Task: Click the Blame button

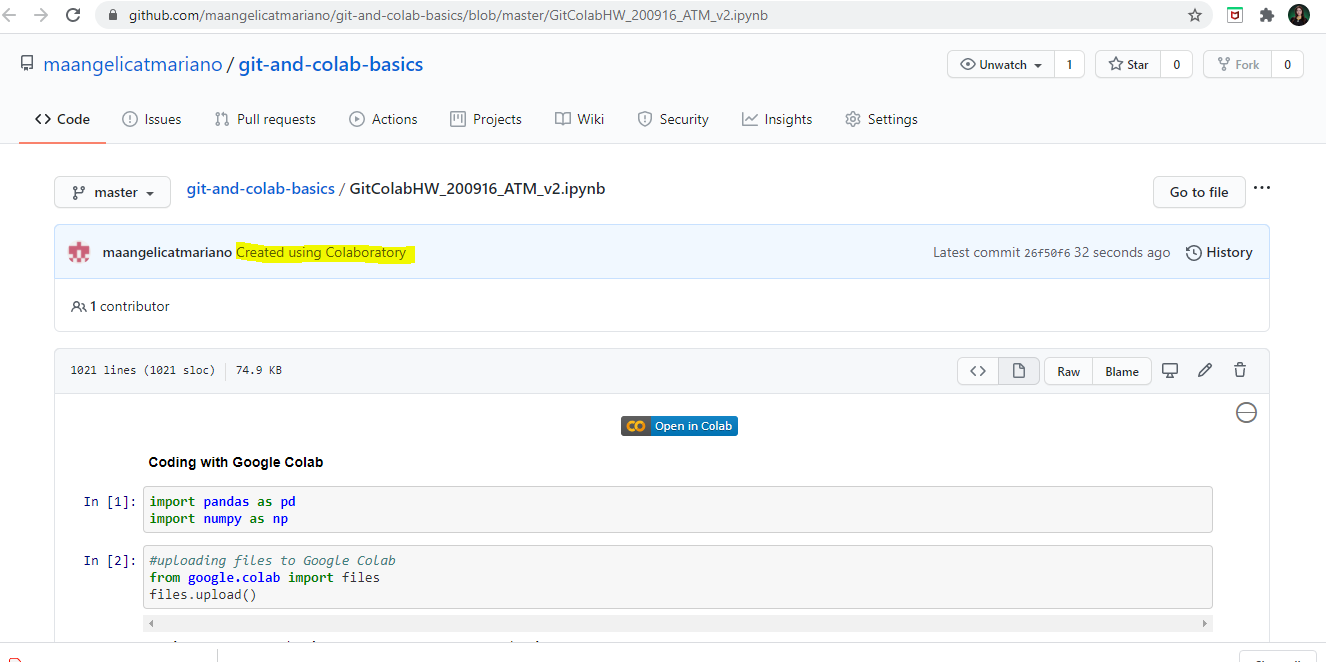Action: [x=1121, y=370]
